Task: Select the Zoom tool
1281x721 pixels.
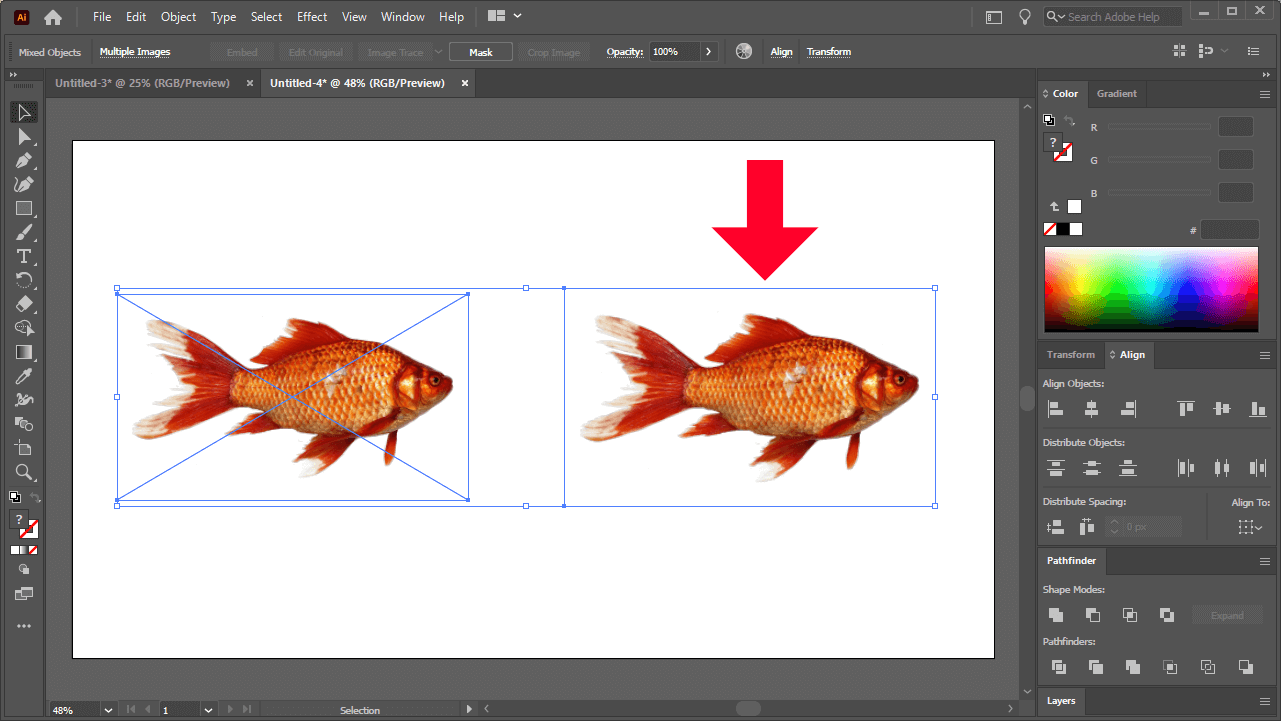Action: (x=24, y=472)
